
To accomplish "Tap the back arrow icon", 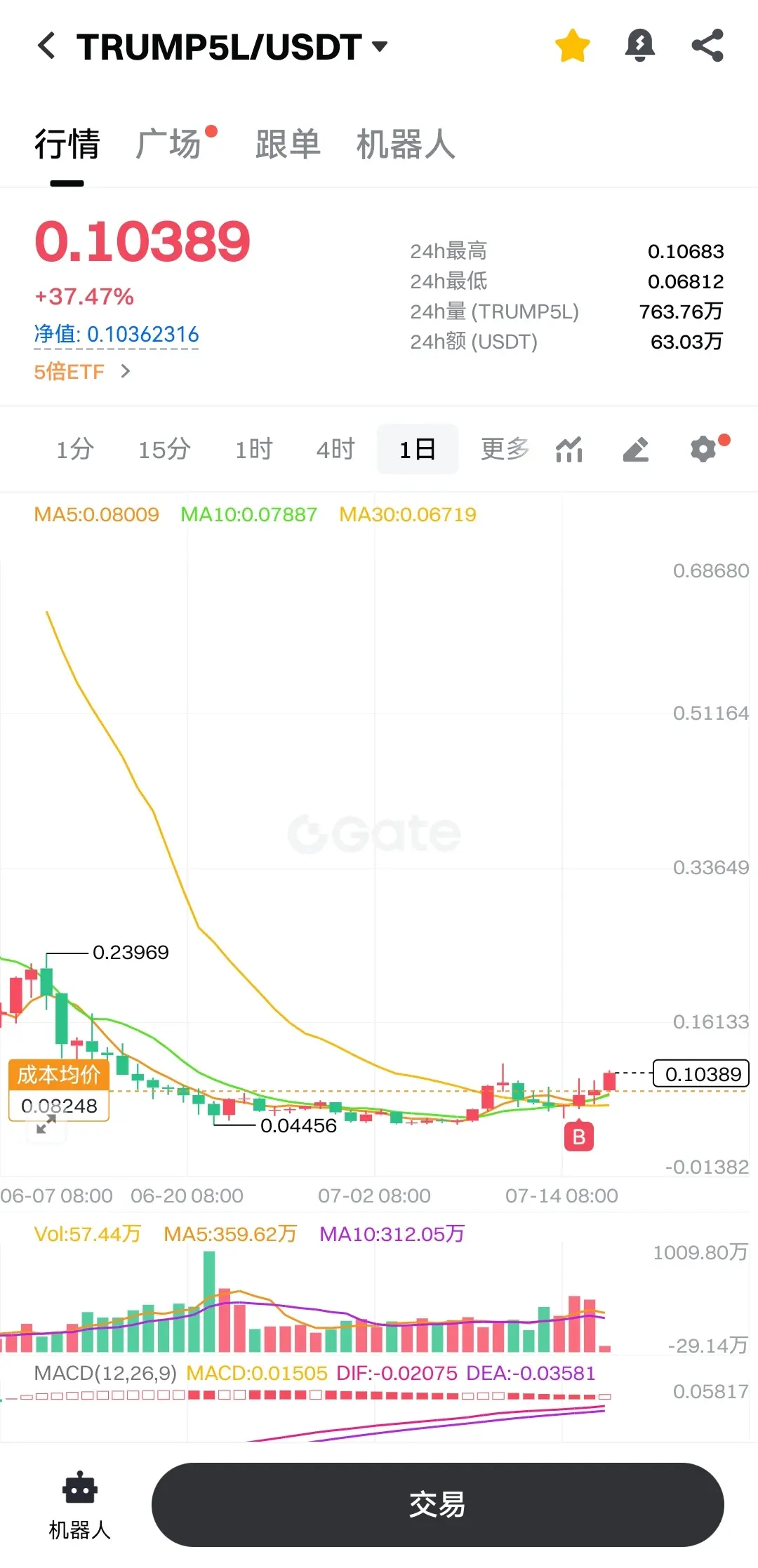I will point(46,46).
